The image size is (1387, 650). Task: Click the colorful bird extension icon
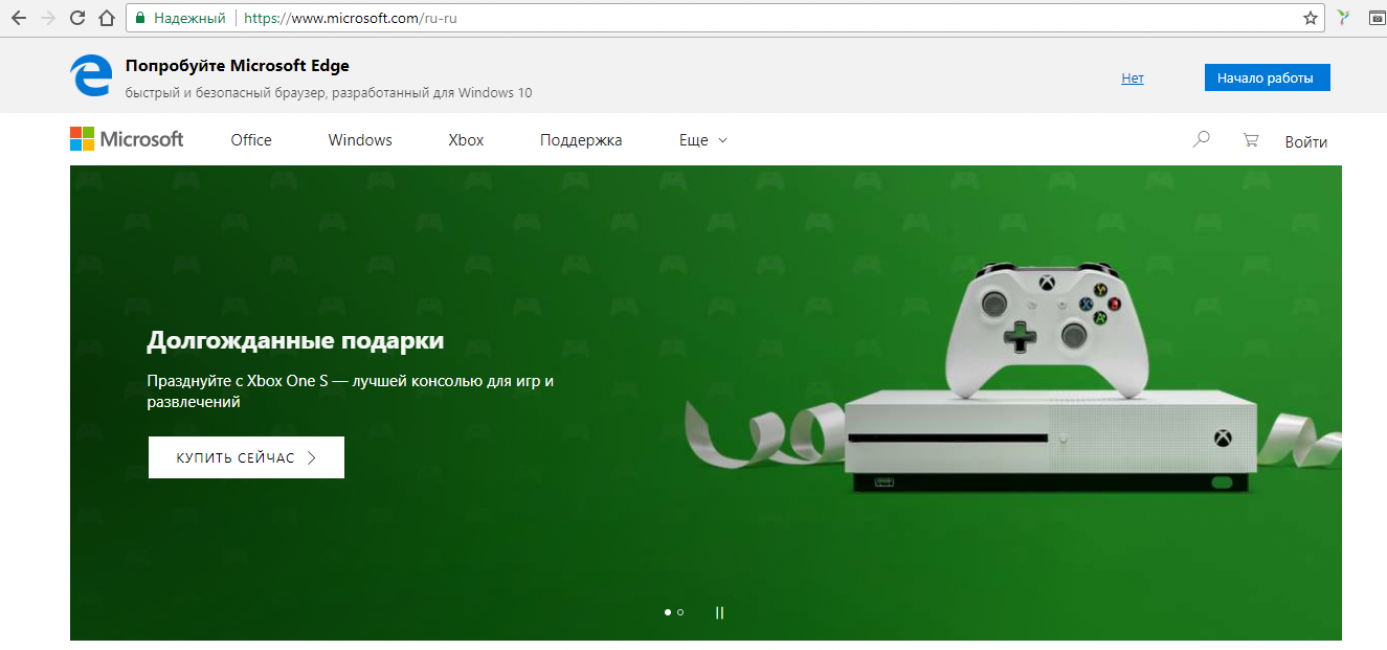1344,18
